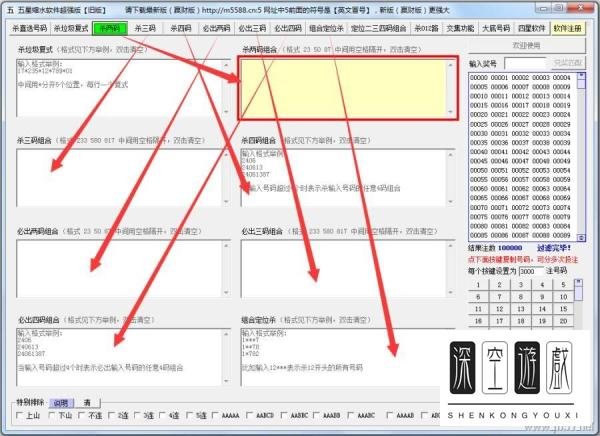
Task: Open the 杀三码 tab
Action: (x=148, y=29)
